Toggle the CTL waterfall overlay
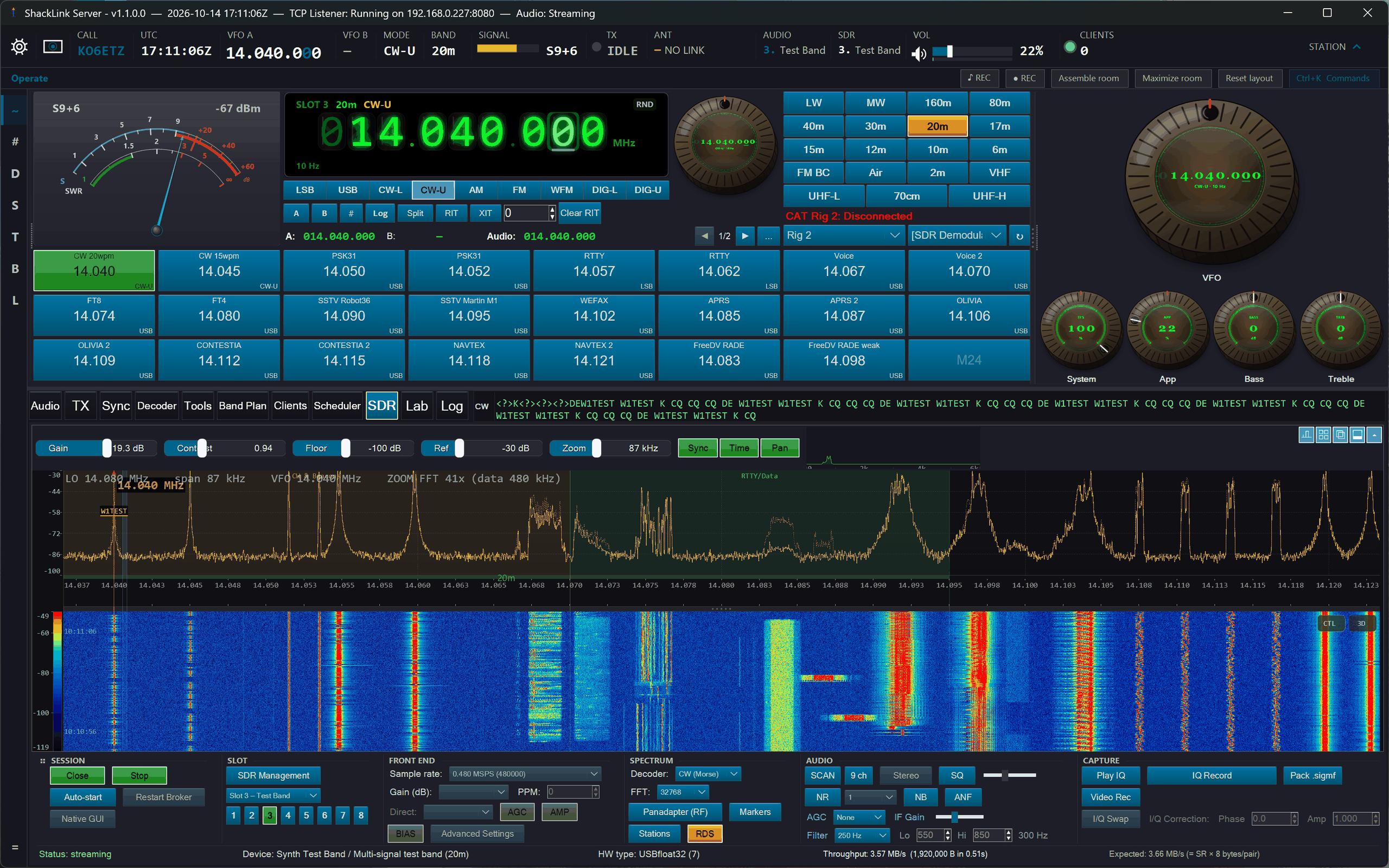The height and width of the screenshot is (868, 1389). pyautogui.click(x=1329, y=623)
